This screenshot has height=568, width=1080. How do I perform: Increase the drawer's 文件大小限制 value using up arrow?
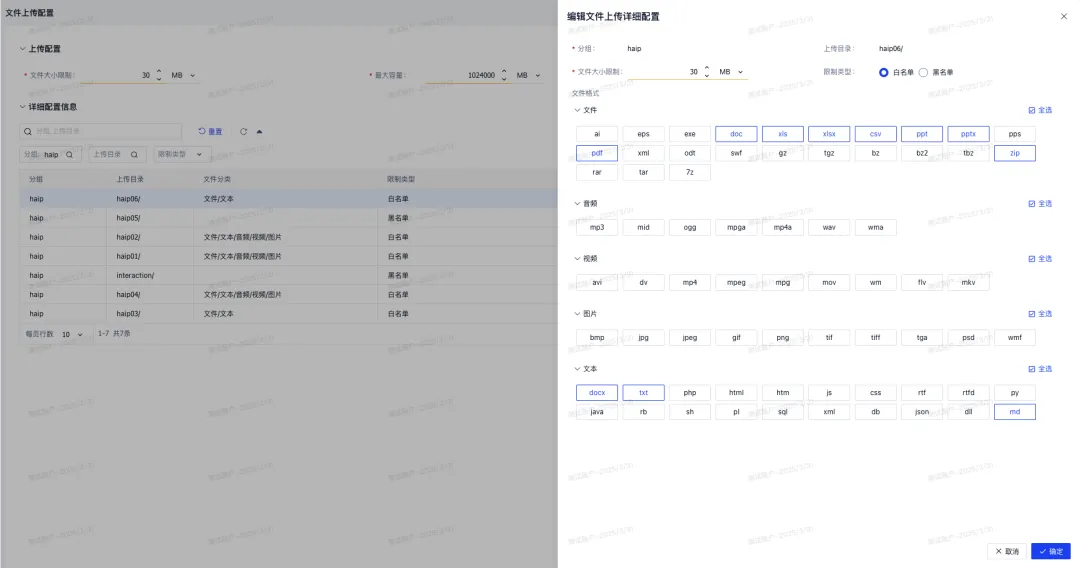(707, 68)
